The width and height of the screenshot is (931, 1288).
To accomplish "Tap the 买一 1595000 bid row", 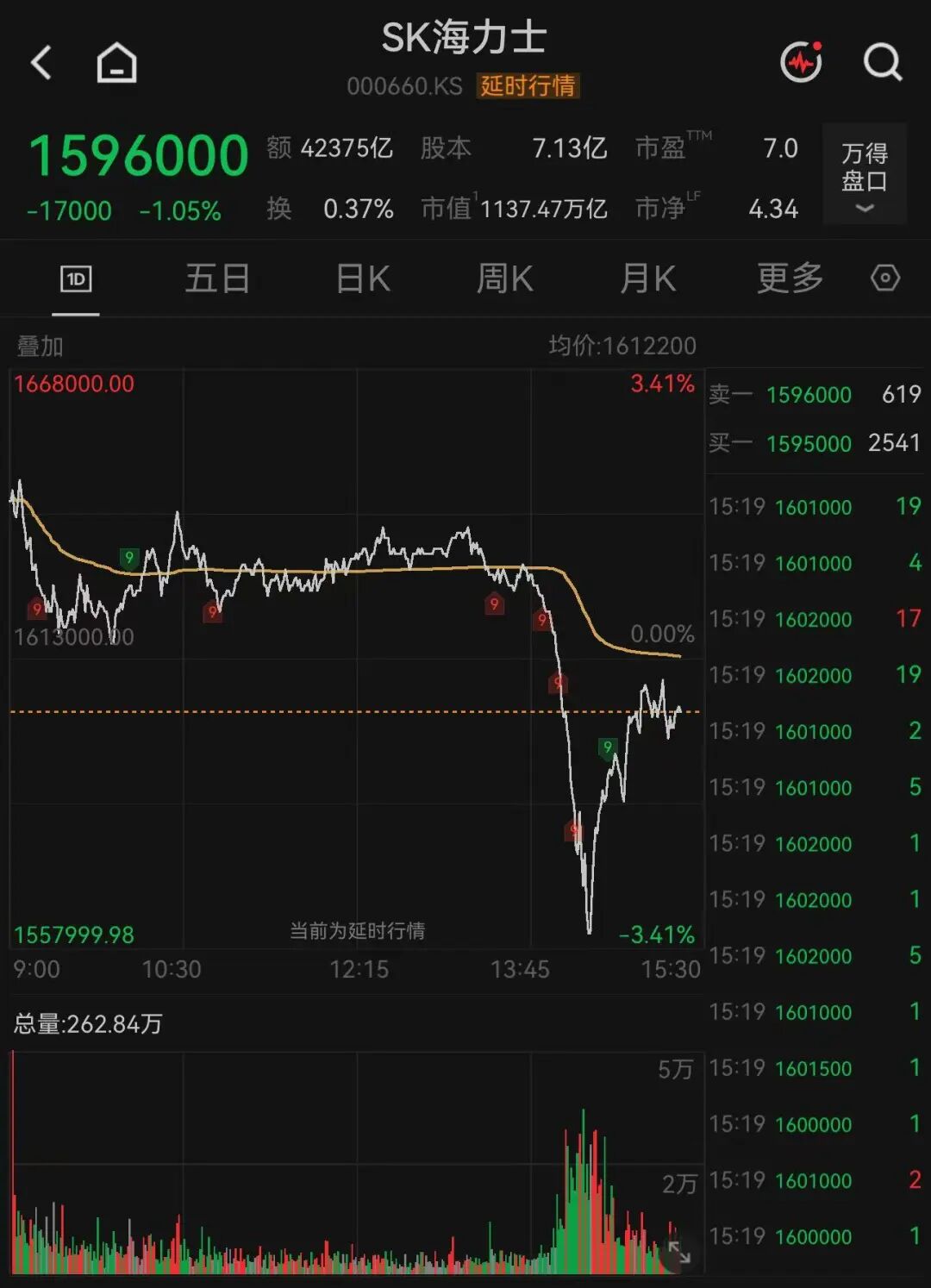I will point(815,443).
